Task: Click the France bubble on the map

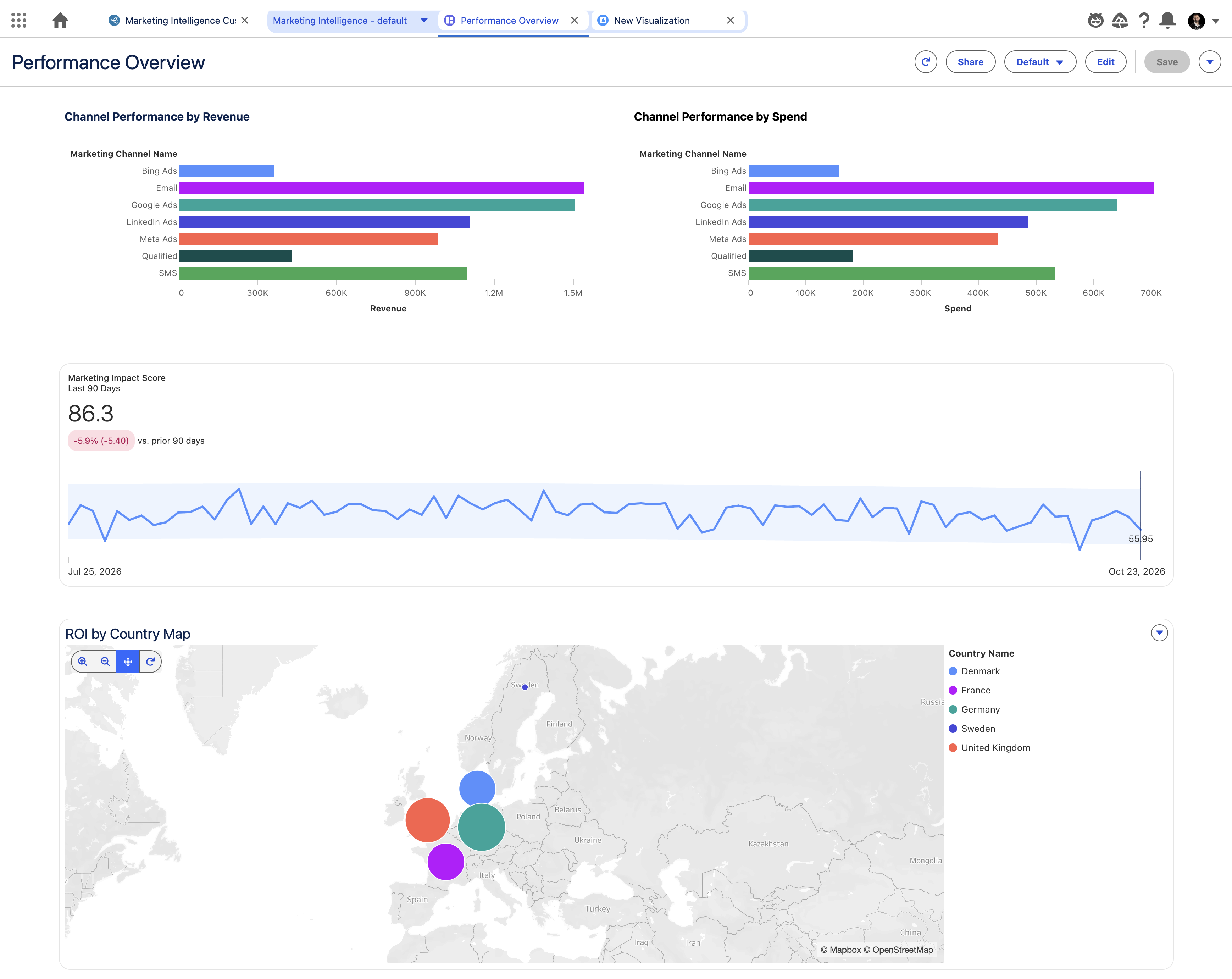Action: tap(446, 861)
